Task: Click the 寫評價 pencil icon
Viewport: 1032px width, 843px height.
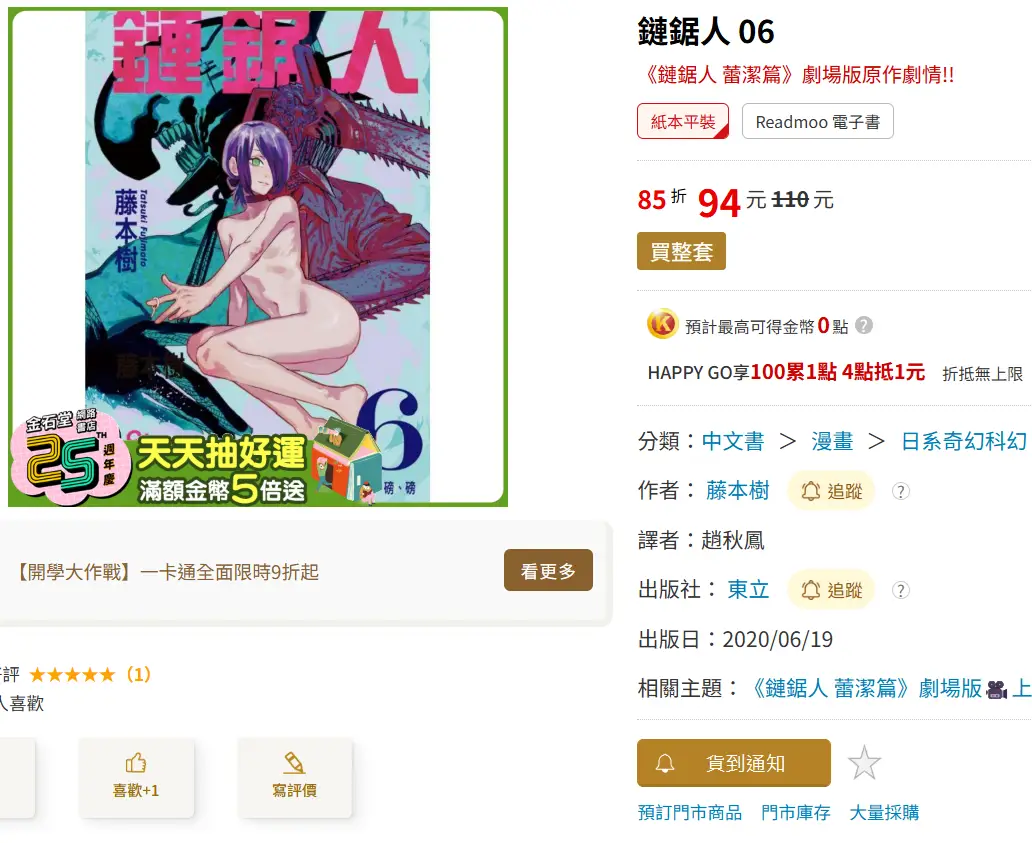Action: (x=294, y=763)
